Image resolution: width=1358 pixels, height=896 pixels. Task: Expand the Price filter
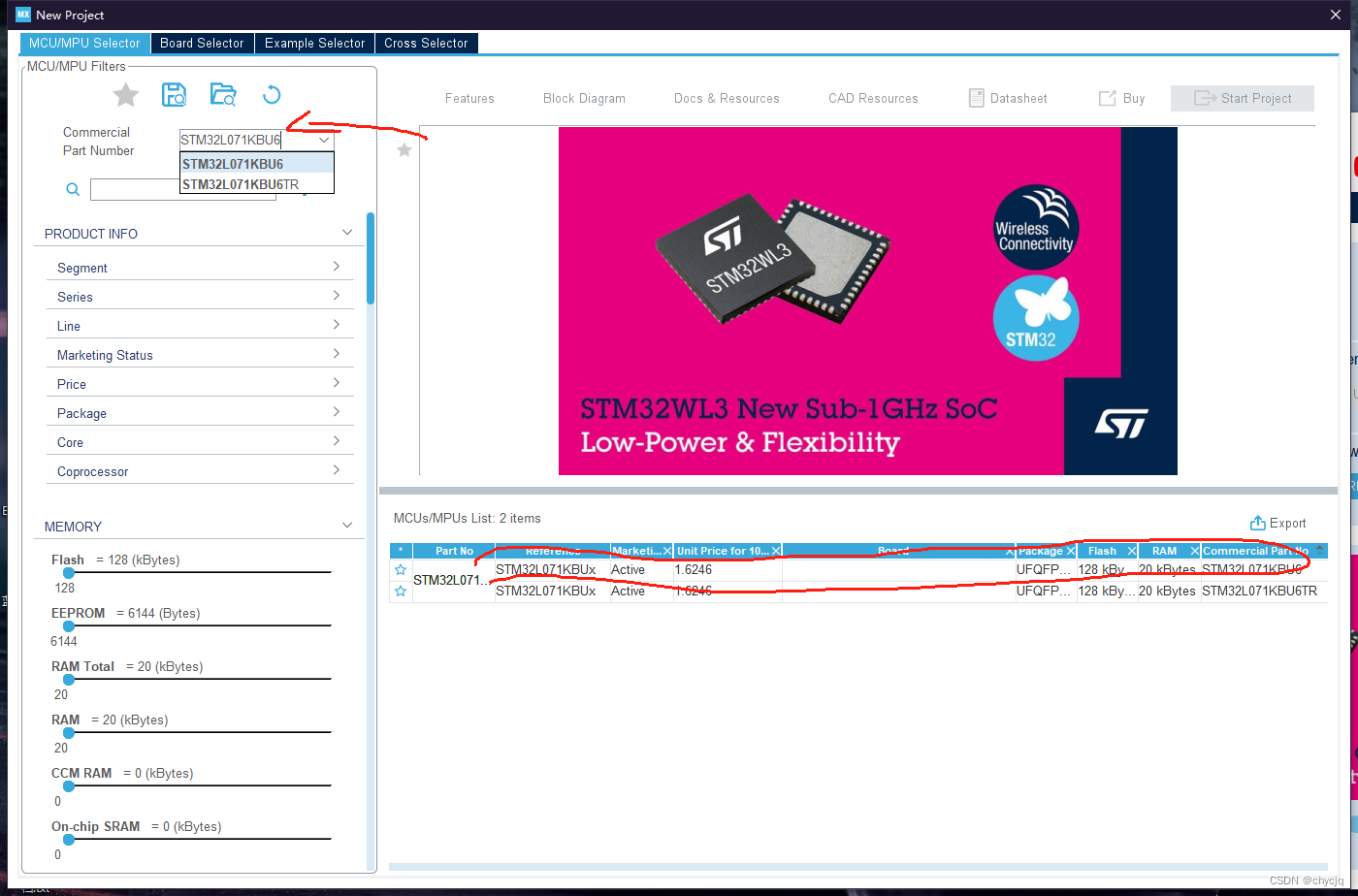(337, 383)
